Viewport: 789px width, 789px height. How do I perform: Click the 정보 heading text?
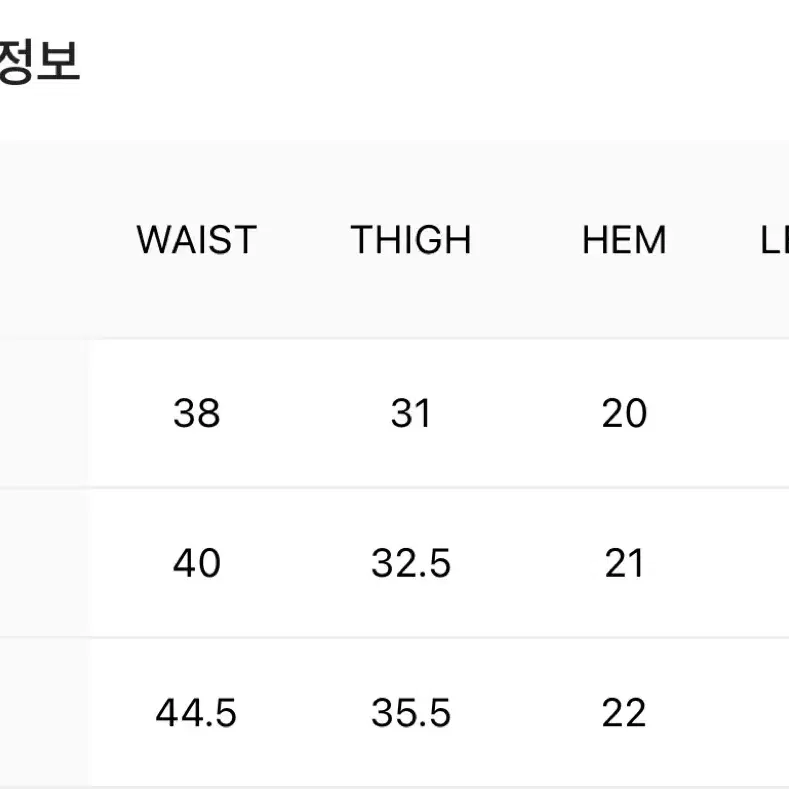[39, 61]
